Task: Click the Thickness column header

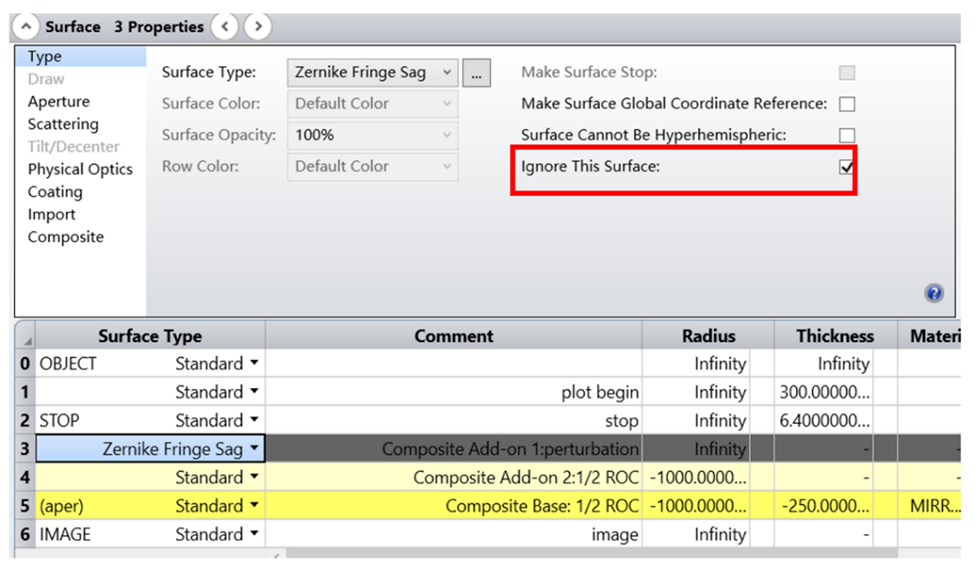Action: pos(835,336)
